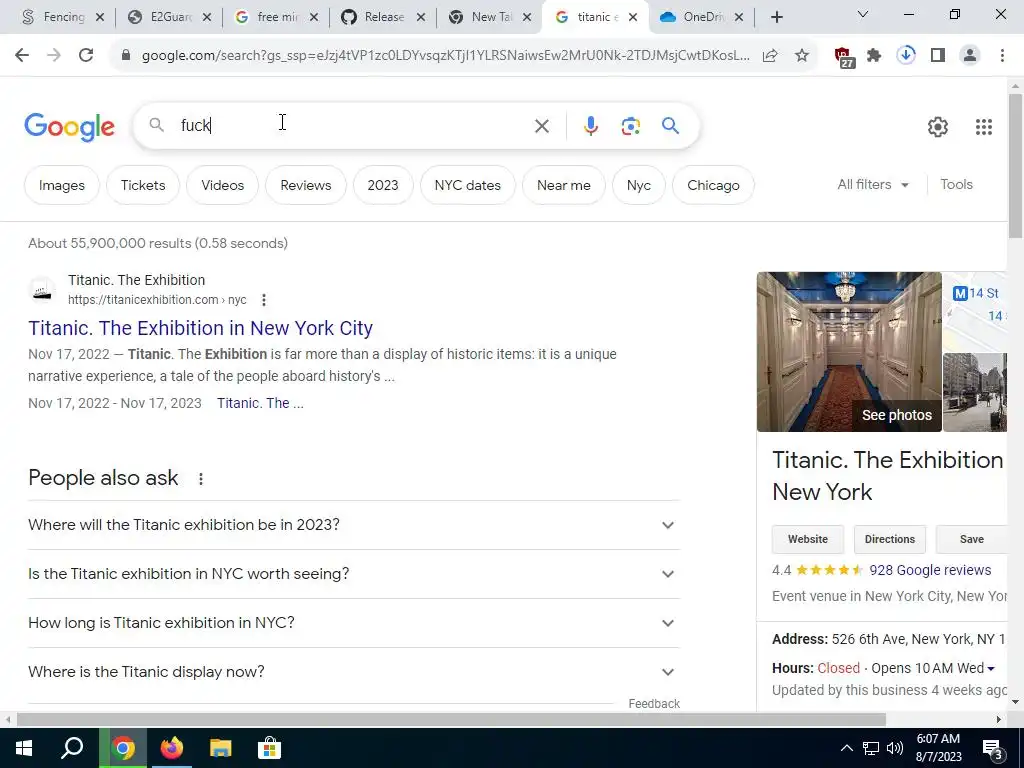Reload the current page
The height and width of the screenshot is (768, 1024).
point(86,56)
